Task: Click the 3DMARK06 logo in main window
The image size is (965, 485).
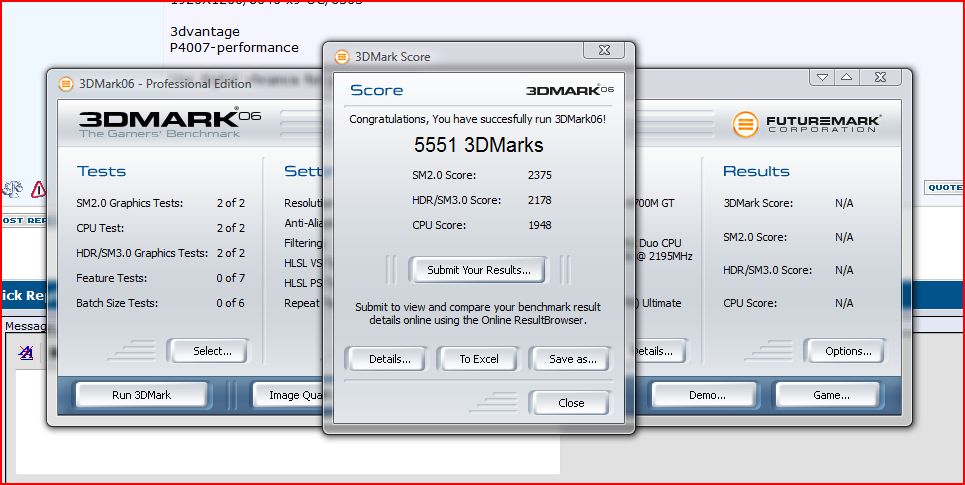Action: [170, 122]
